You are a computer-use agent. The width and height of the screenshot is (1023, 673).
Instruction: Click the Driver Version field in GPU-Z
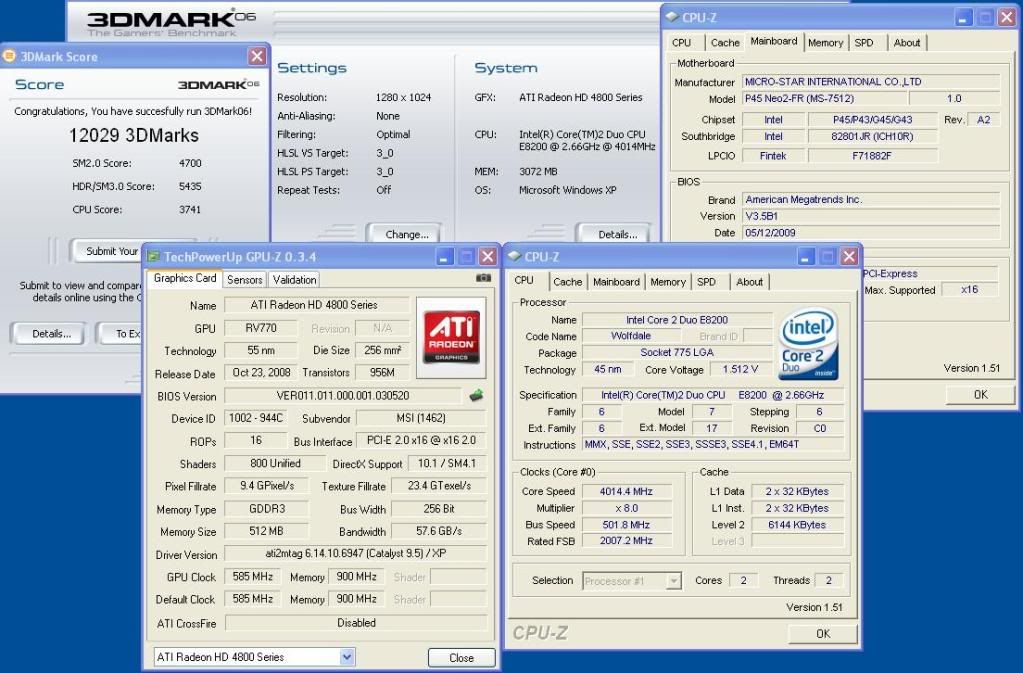coord(356,553)
